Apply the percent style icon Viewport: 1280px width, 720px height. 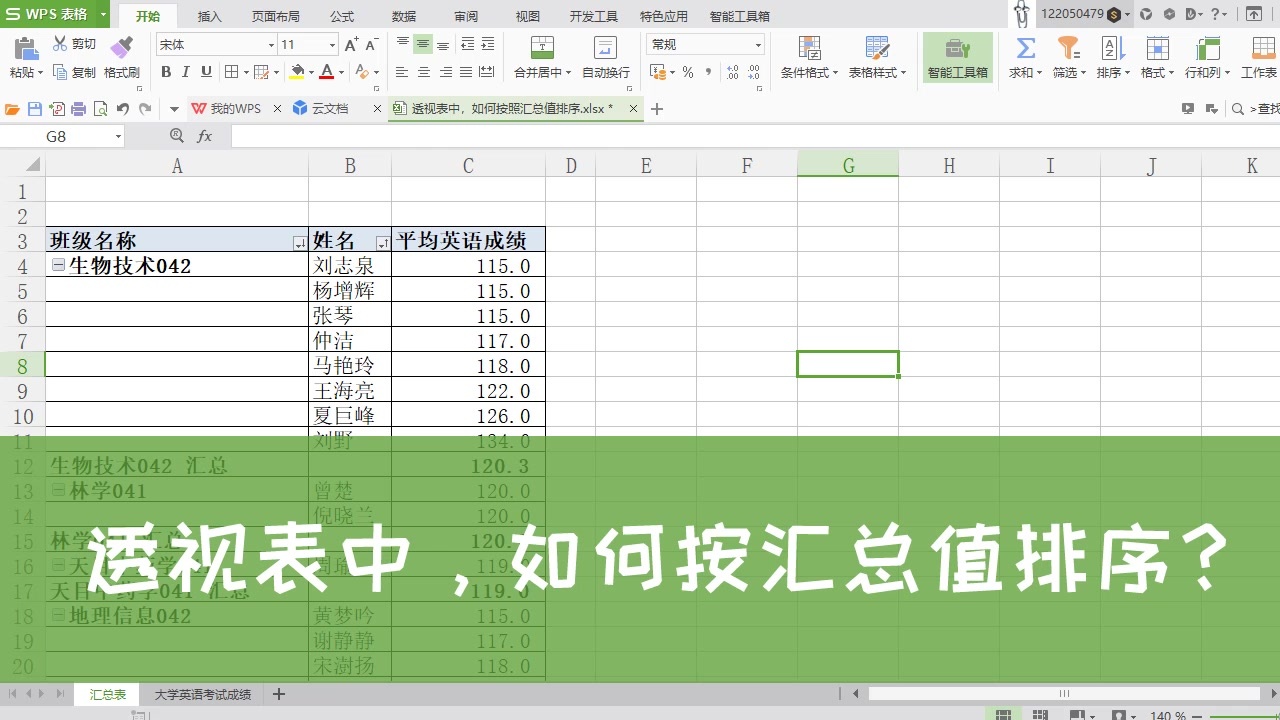click(x=688, y=72)
